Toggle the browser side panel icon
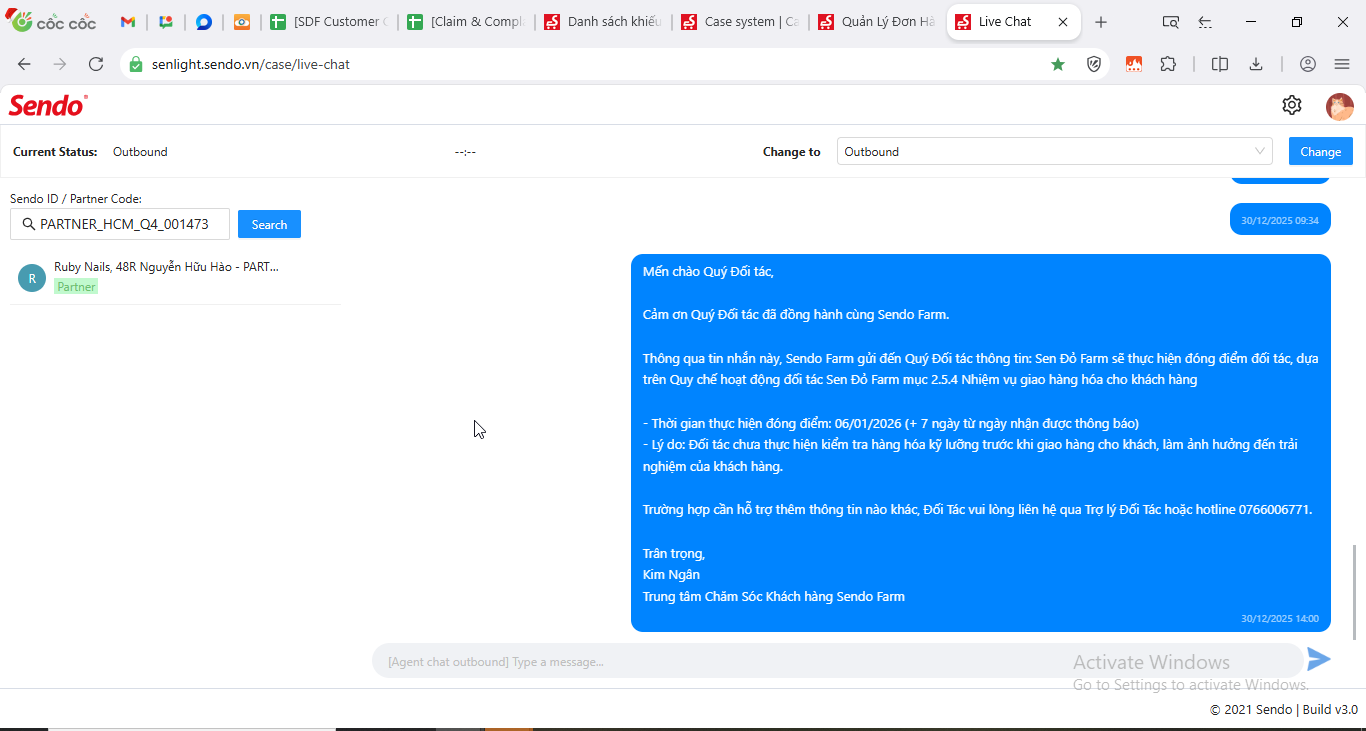Image resolution: width=1366 pixels, height=731 pixels. pos(1220,64)
